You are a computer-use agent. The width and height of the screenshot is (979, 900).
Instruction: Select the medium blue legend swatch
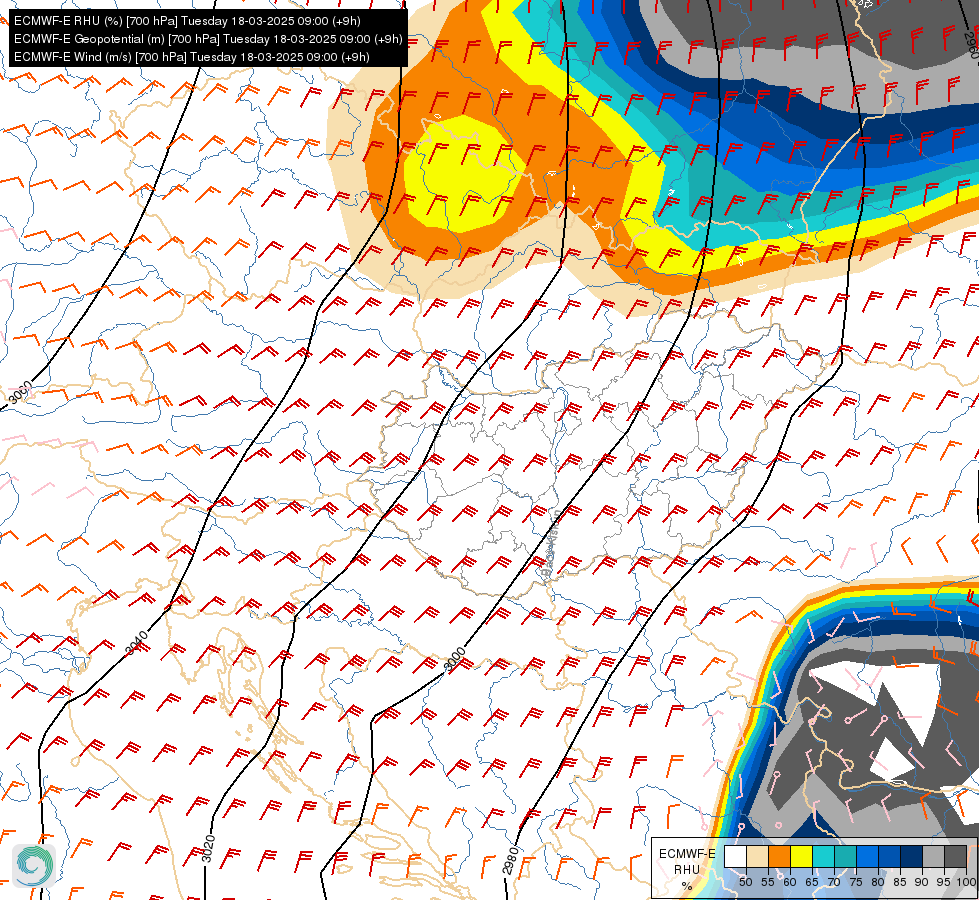point(888,856)
